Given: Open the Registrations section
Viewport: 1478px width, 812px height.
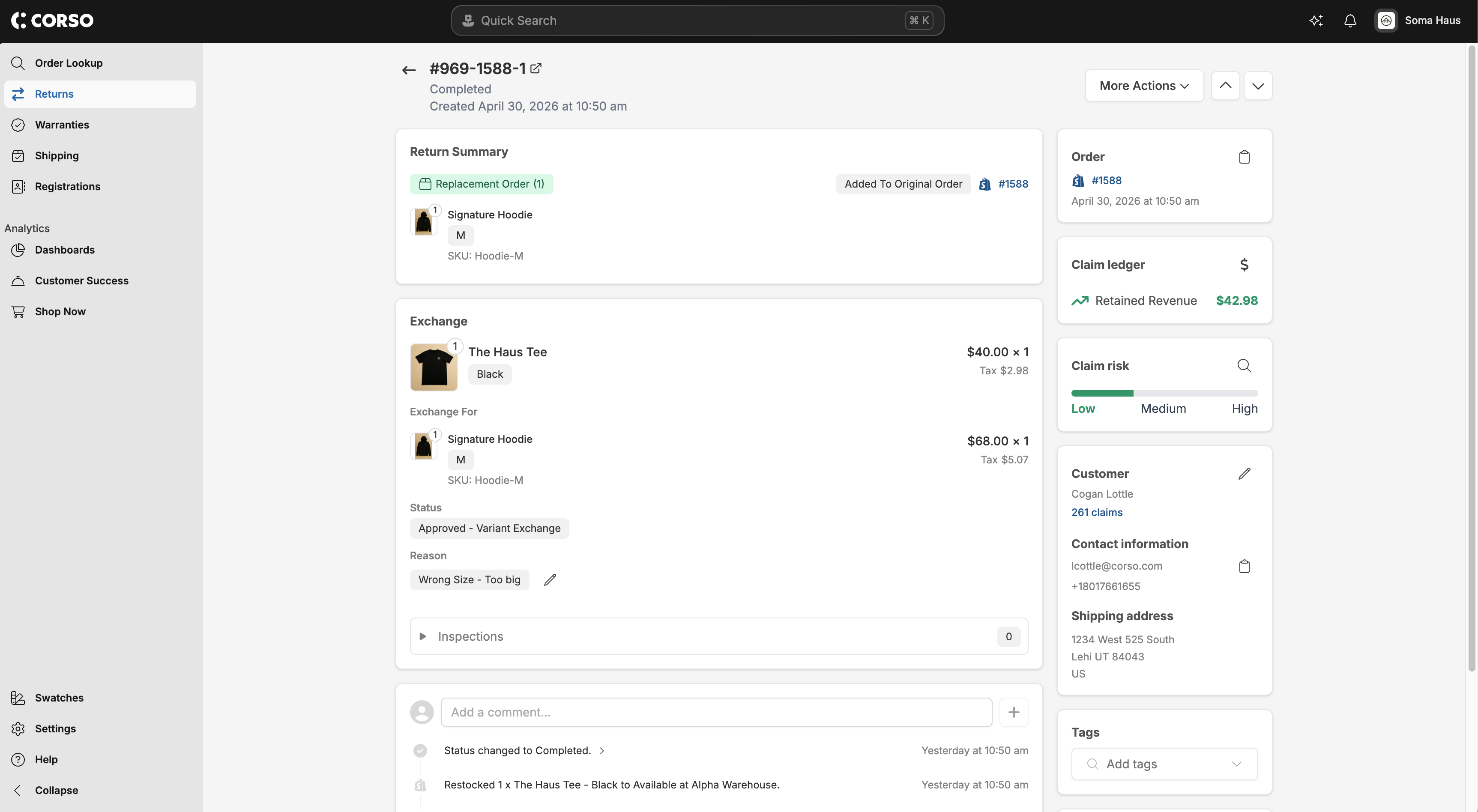Looking at the screenshot, I should [100, 187].
